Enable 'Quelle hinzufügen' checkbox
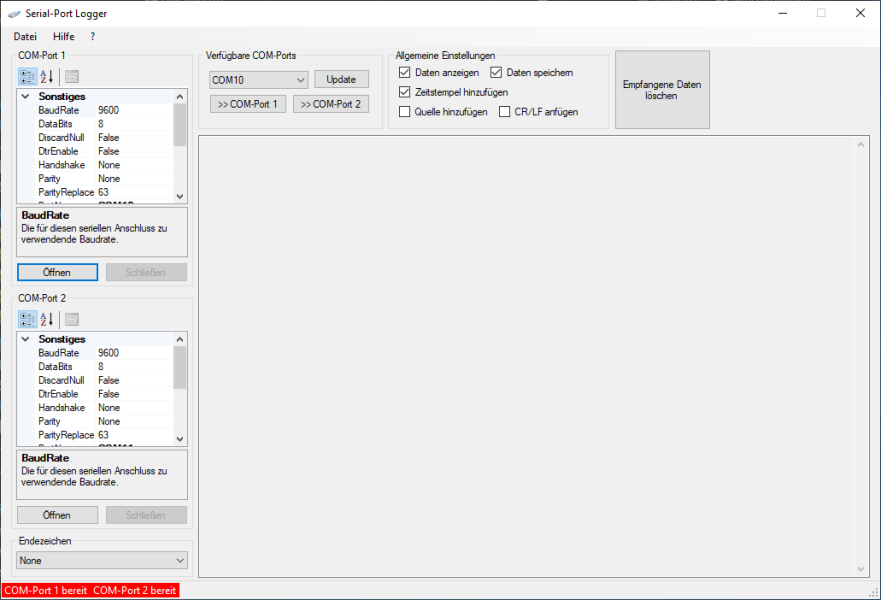 click(405, 112)
